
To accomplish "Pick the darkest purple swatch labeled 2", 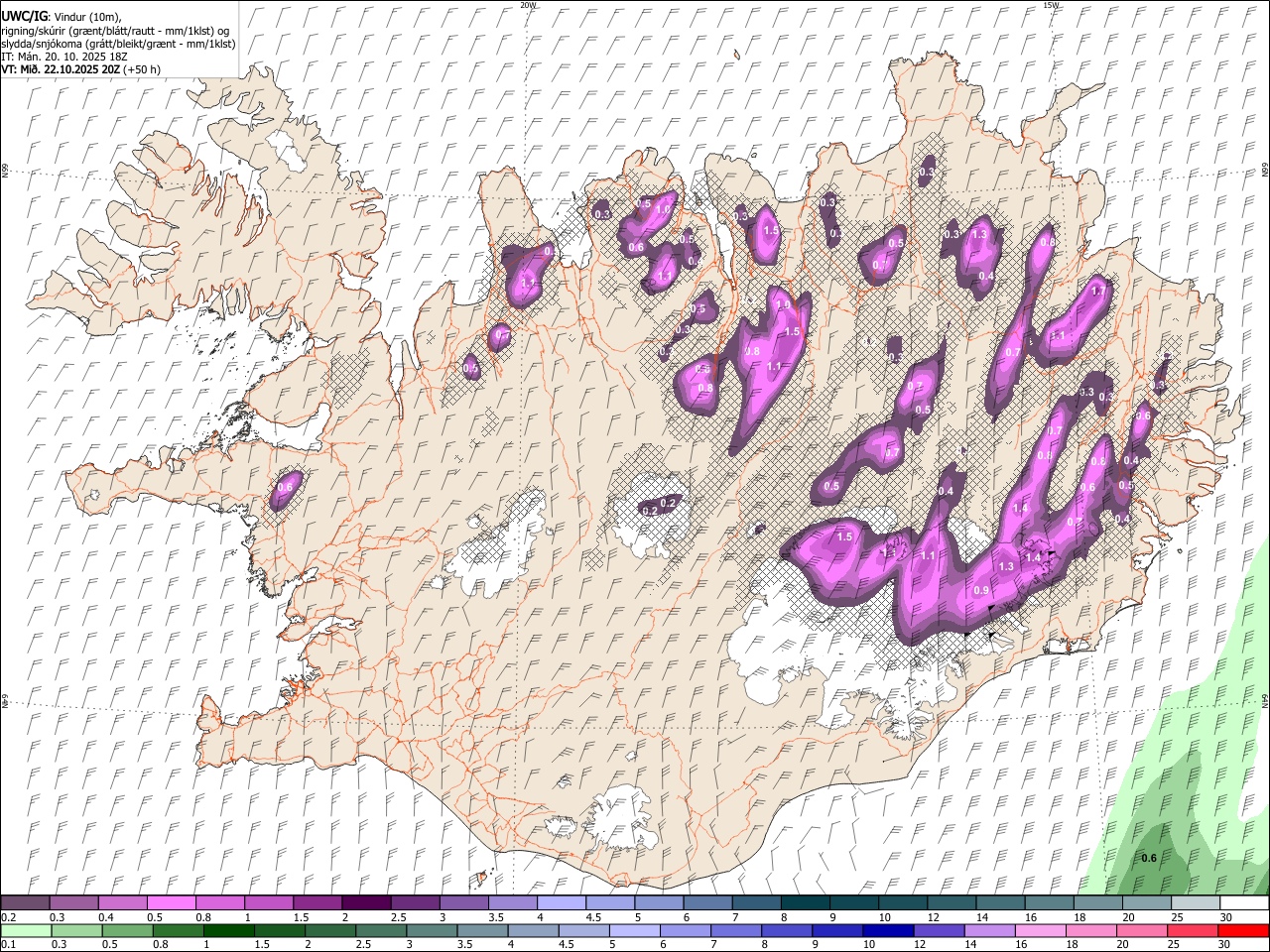I will pyautogui.click(x=365, y=903).
